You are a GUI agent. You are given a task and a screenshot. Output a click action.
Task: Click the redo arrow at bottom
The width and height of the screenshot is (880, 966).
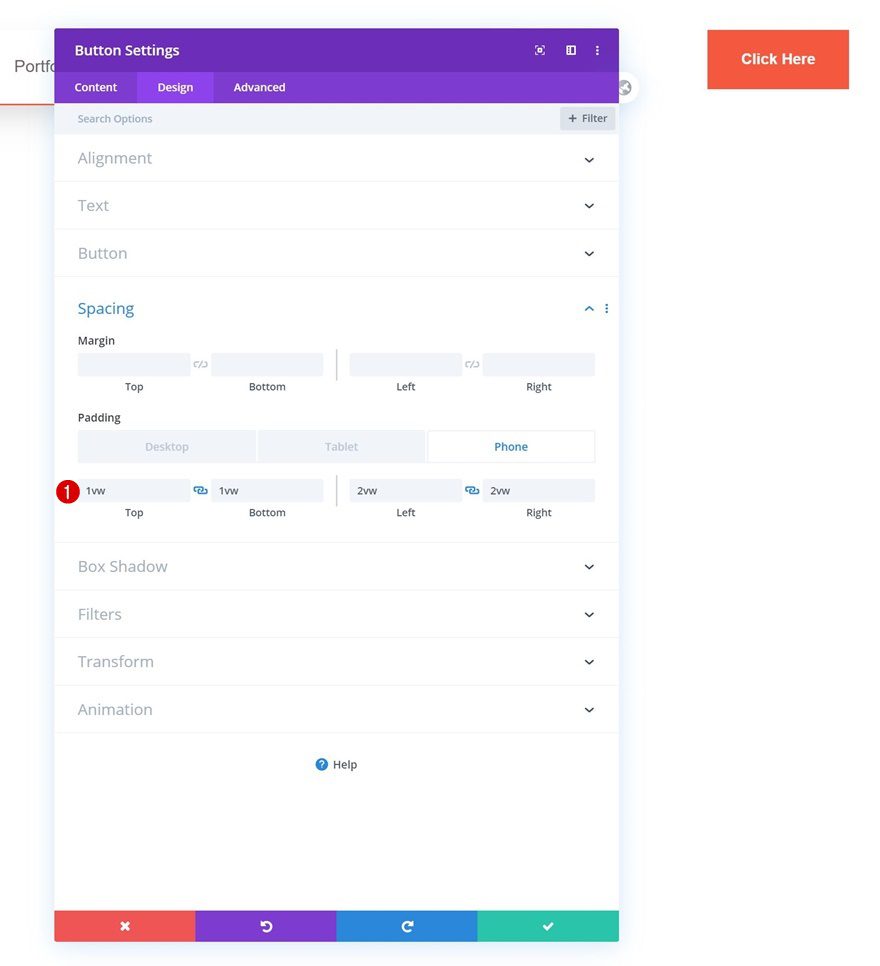click(406, 926)
